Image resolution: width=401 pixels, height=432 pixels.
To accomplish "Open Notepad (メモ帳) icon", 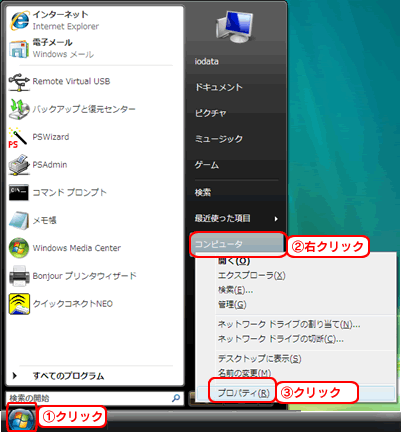I will [x=19, y=220].
